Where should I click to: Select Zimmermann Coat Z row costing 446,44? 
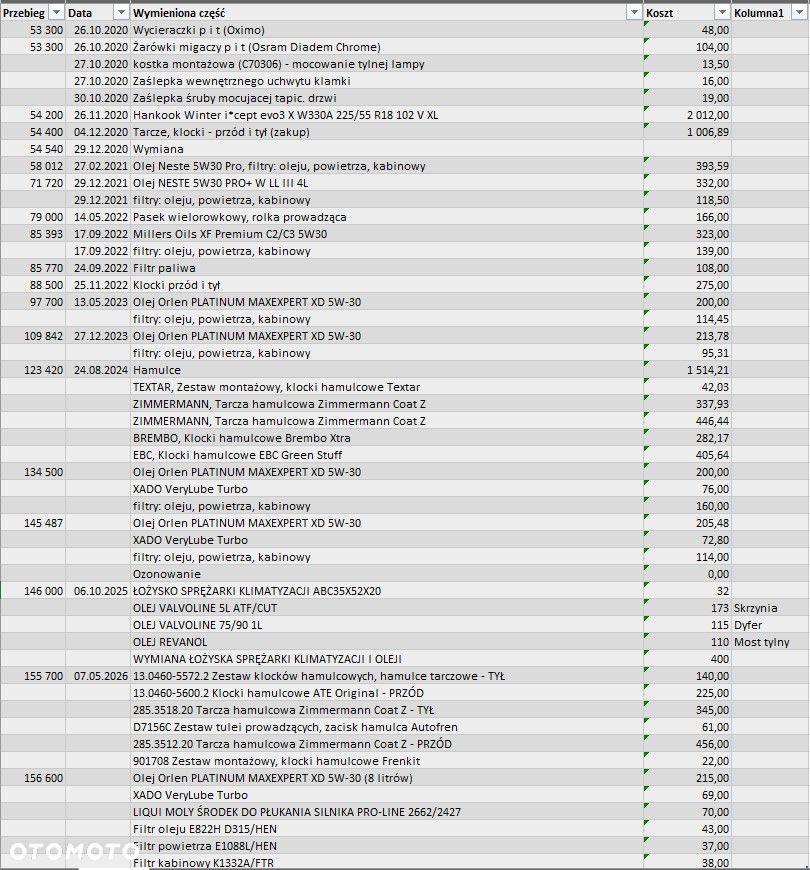click(387, 421)
